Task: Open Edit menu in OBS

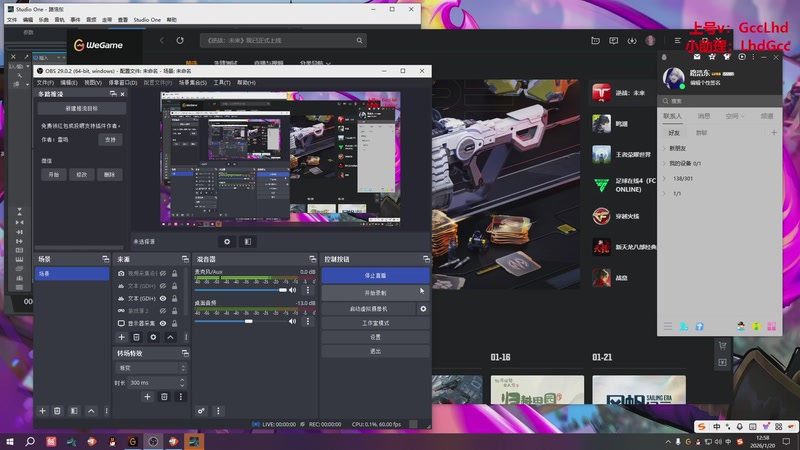Action: (69, 83)
